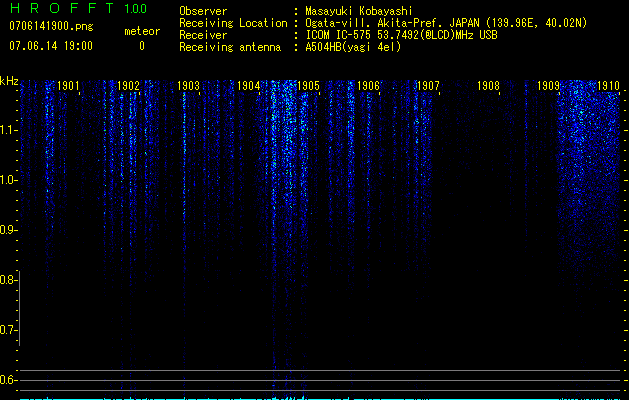Click the ICOM IC-575 53.7492 MHz USB text
Screen dimensions: 629x400
[401, 35]
